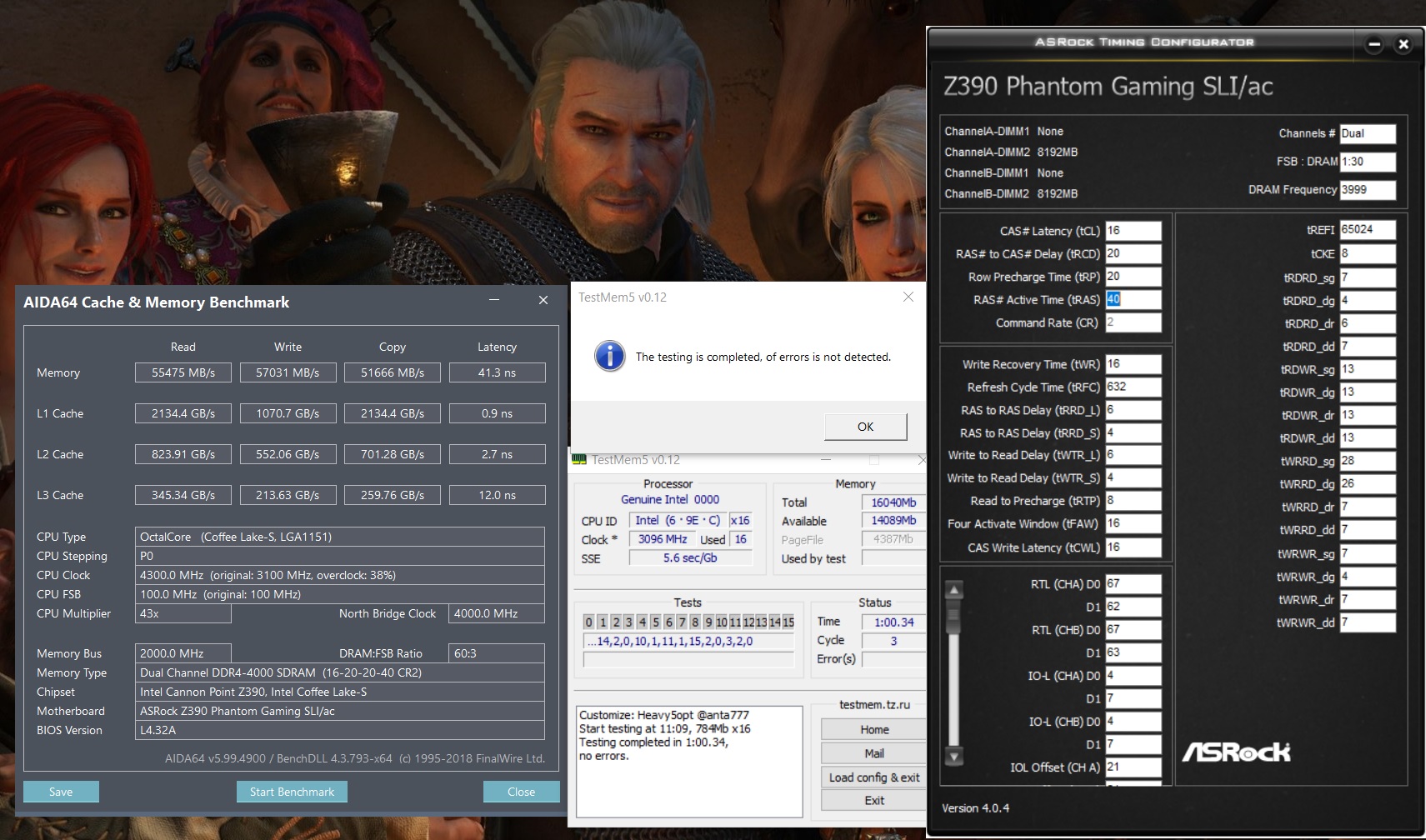Click the blue info icon in the TestMem5 dialog
The width and height of the screenshot is (1426, 840).
pos(610,356)
